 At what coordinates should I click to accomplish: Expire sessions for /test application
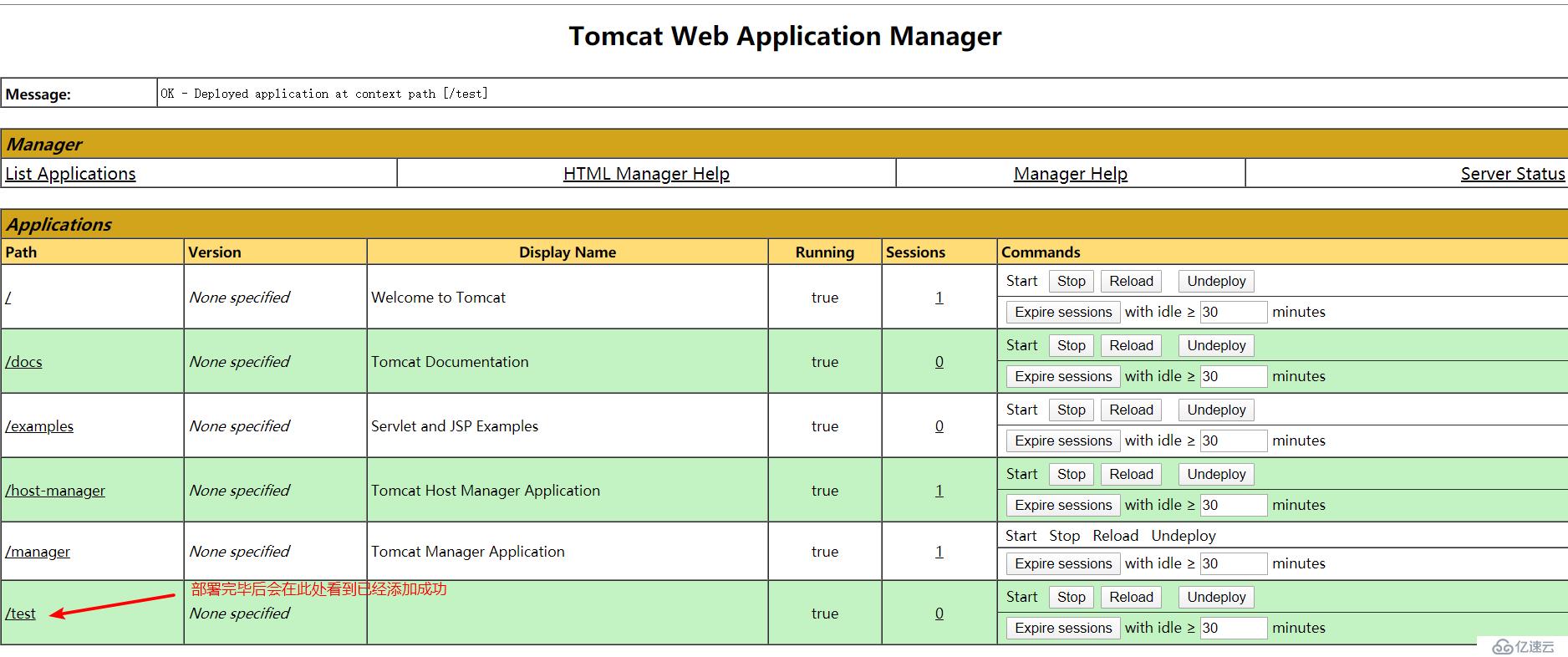(x=1063, y=629)
